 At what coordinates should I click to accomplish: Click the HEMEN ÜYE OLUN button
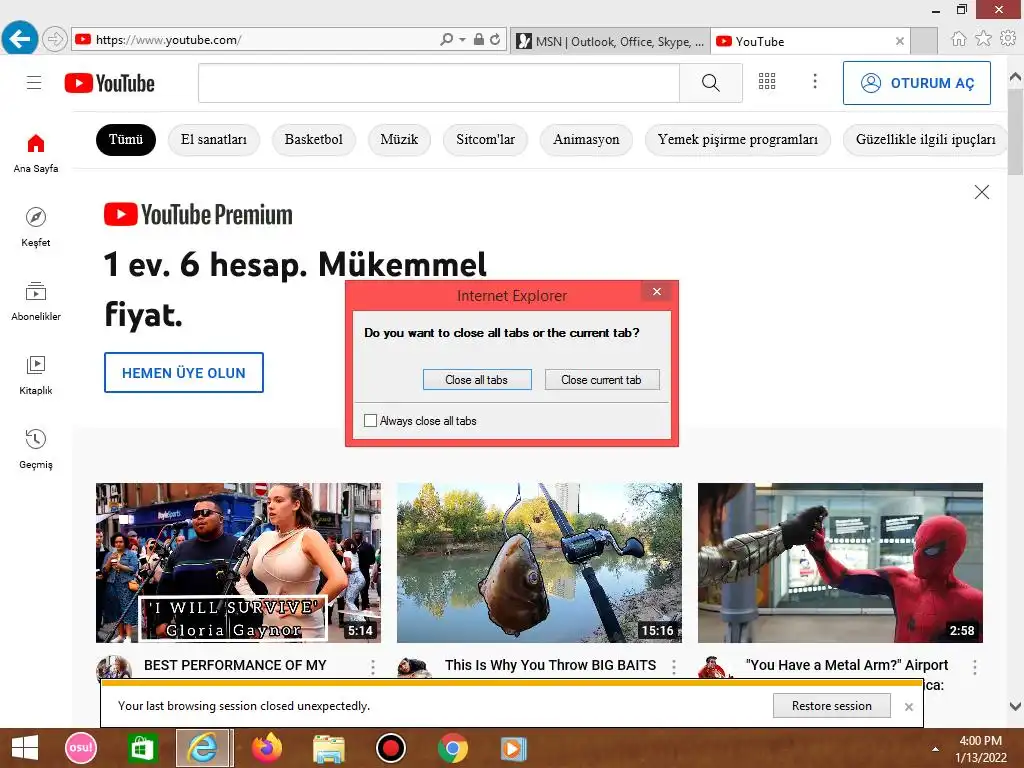point(184,372)
